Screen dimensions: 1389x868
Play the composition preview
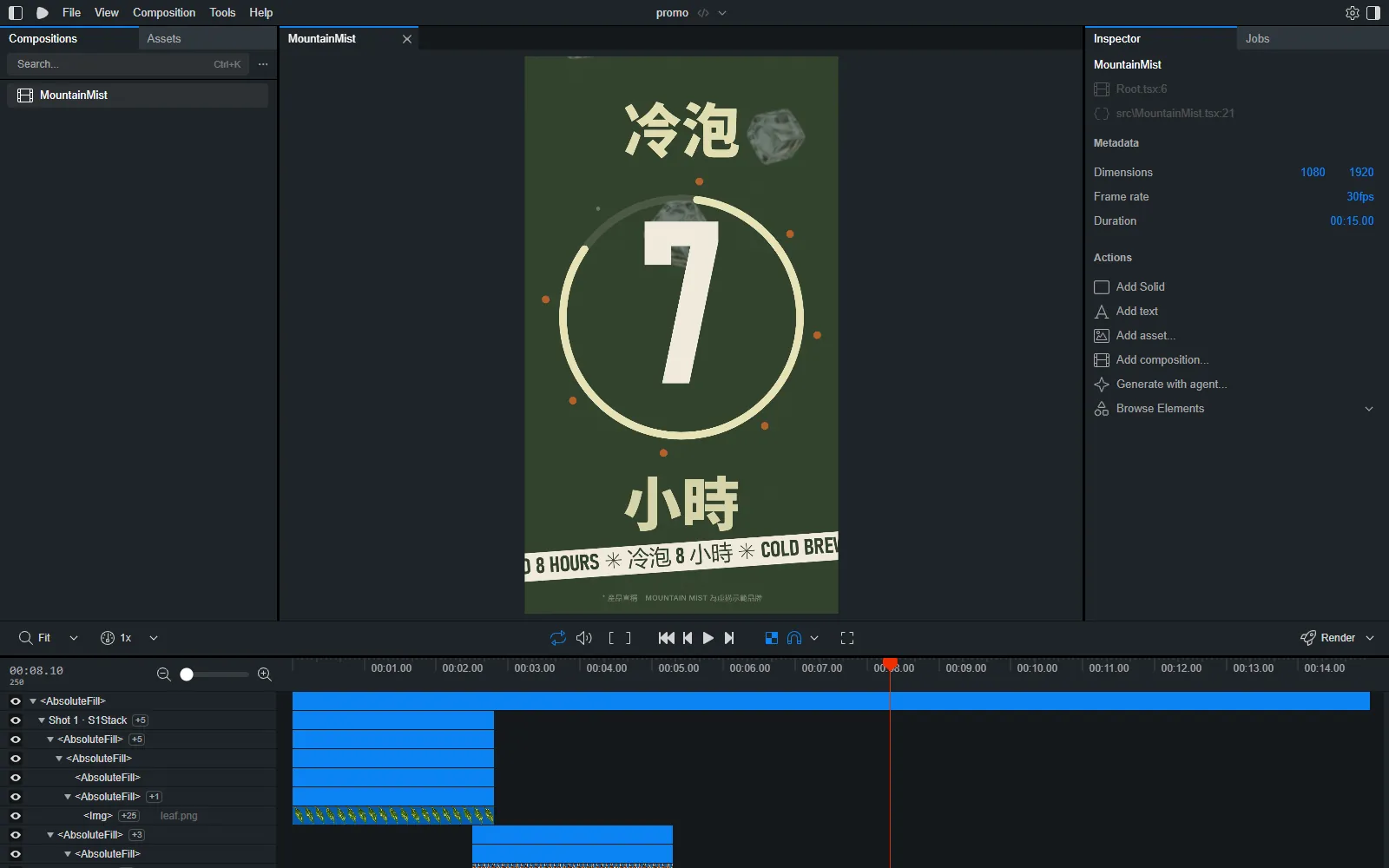point(708,638)
